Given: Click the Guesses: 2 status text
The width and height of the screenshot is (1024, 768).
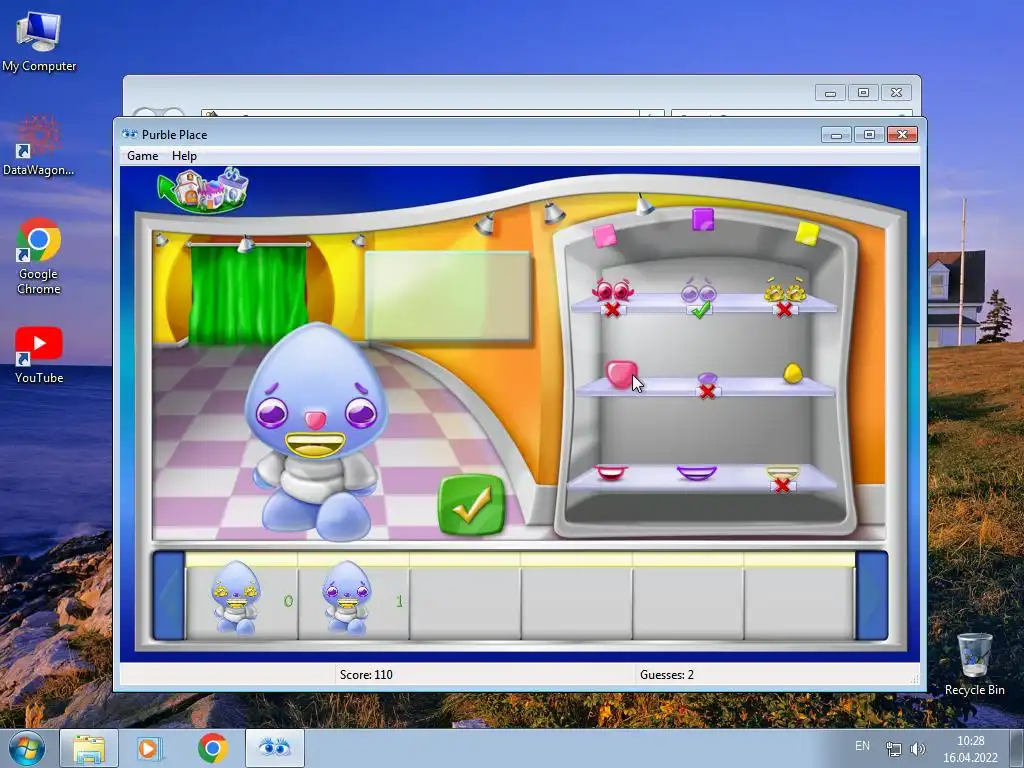Looking at the screenshot, I should pos(667,675).
